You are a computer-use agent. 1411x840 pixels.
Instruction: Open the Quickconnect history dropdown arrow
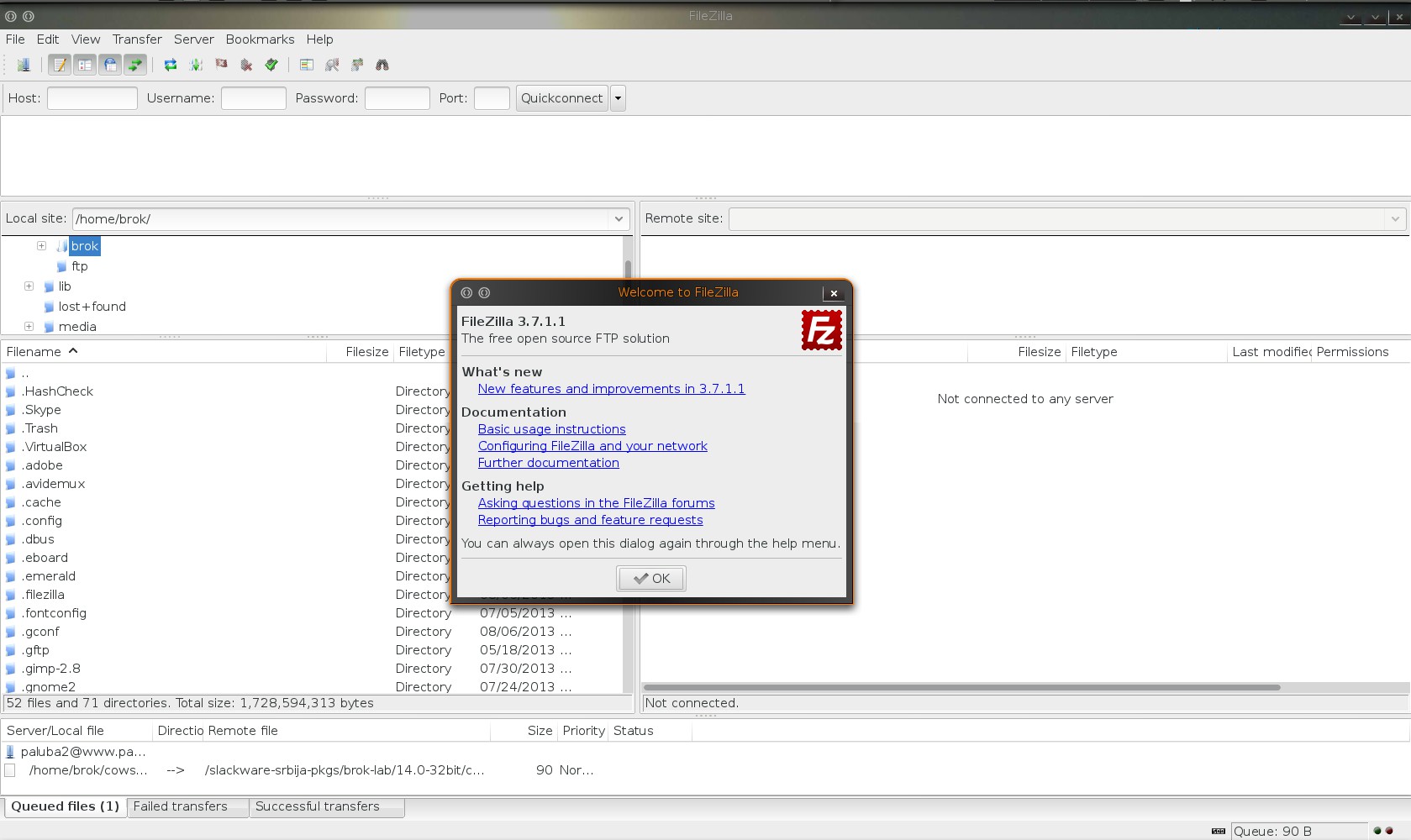[x=618, y=98]
